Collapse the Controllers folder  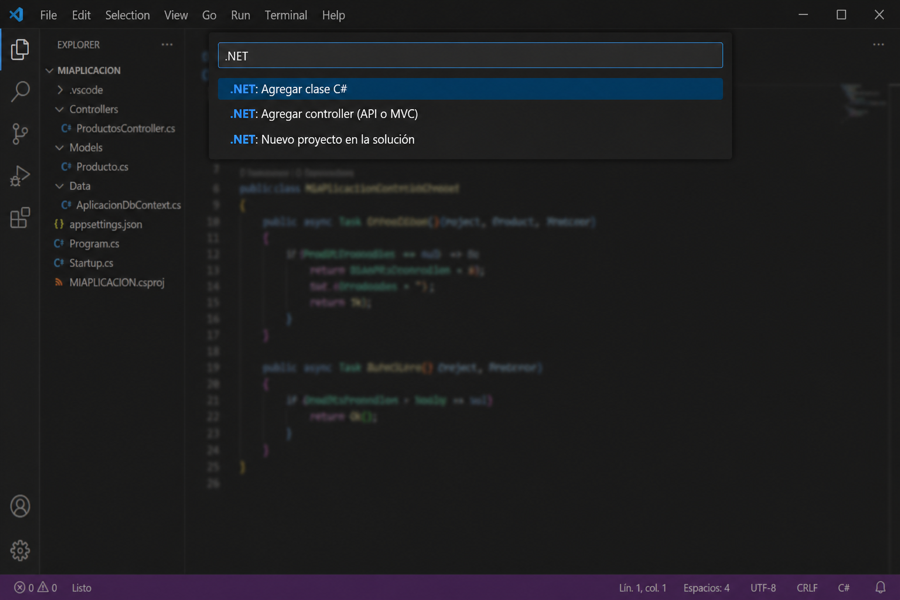click(x=60, y=109)
